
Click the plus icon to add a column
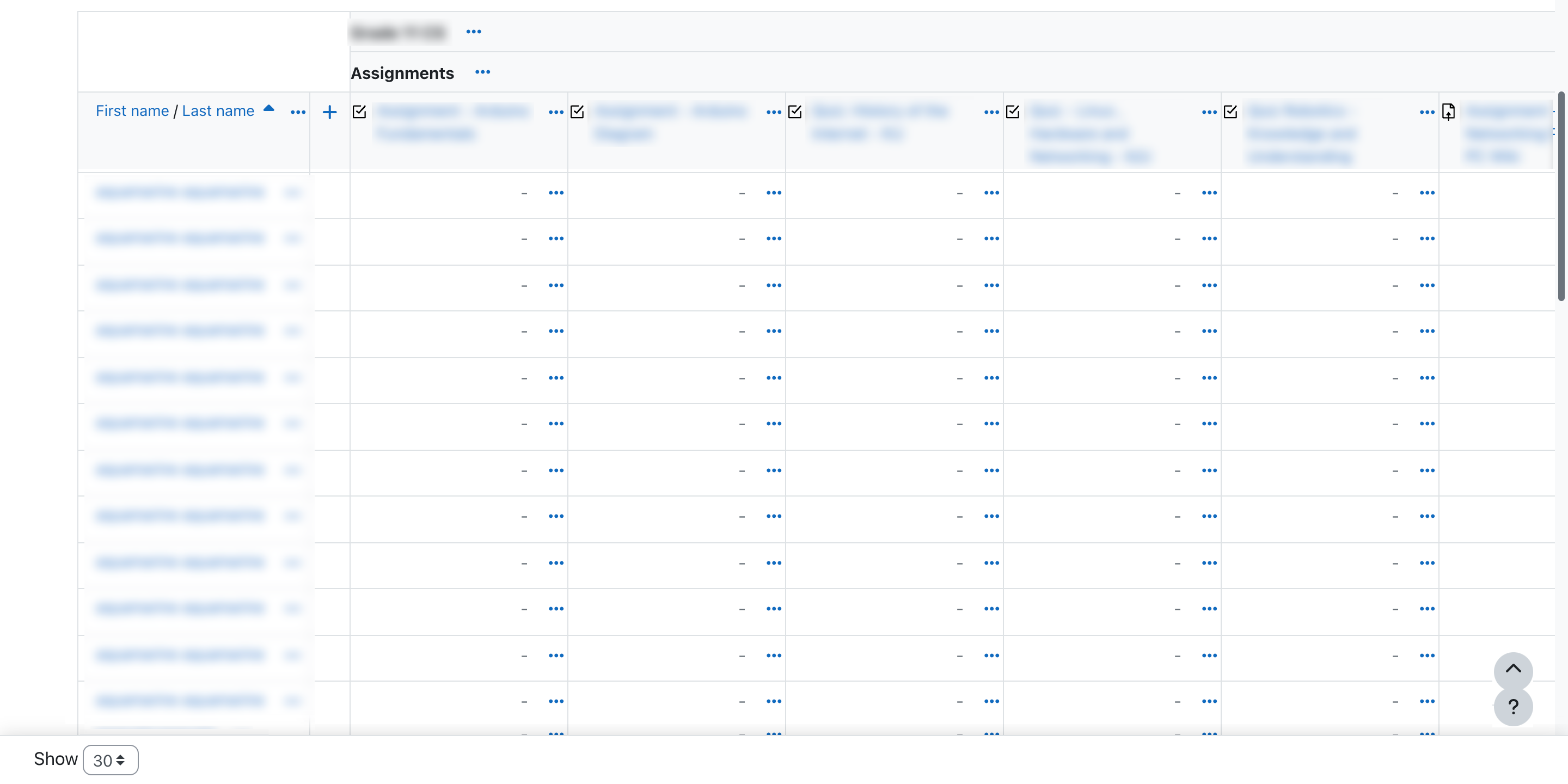pyautogui.click(x=329, y=112)
